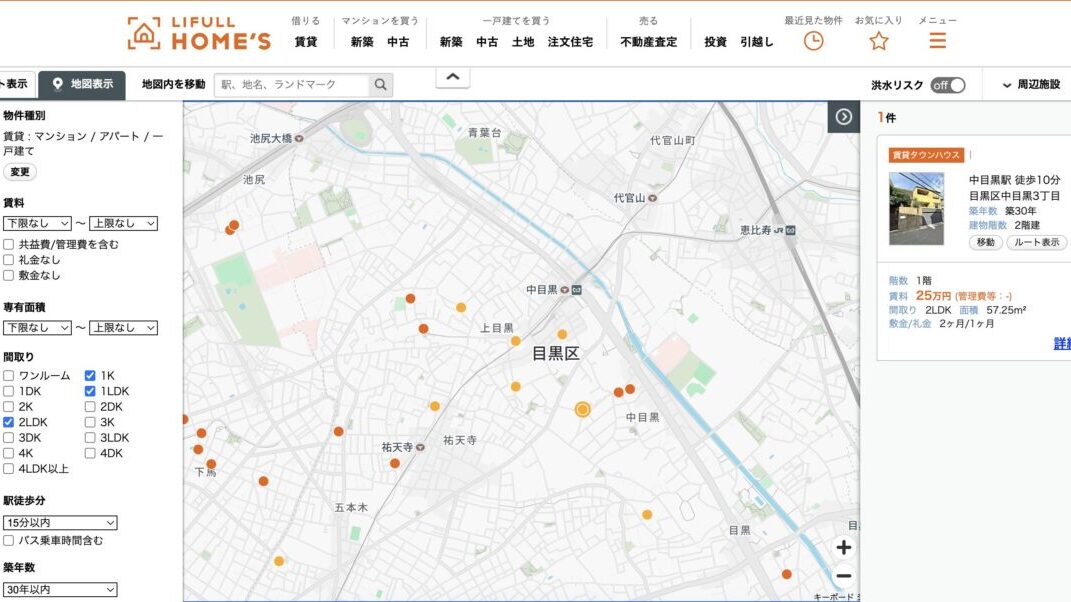Open 最近見た物件 via the clock icon

click(811, 40)
